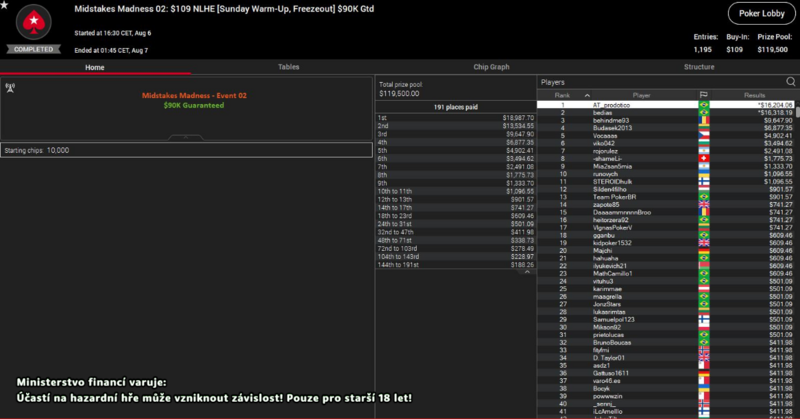
Task: Click the broadcast antenna icon in Home panel
Action: click(10, 87)
